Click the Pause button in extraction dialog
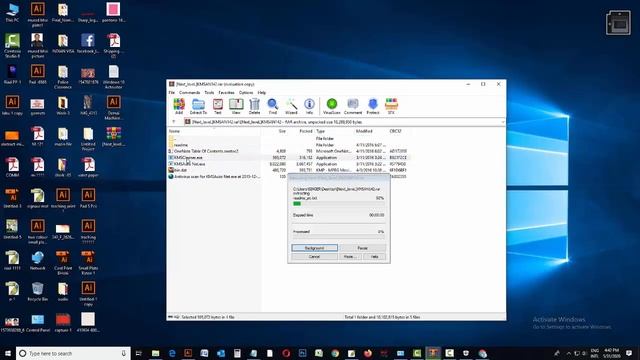Image resolution: width=640 pixels, height=360 pixels. (362, 248)
